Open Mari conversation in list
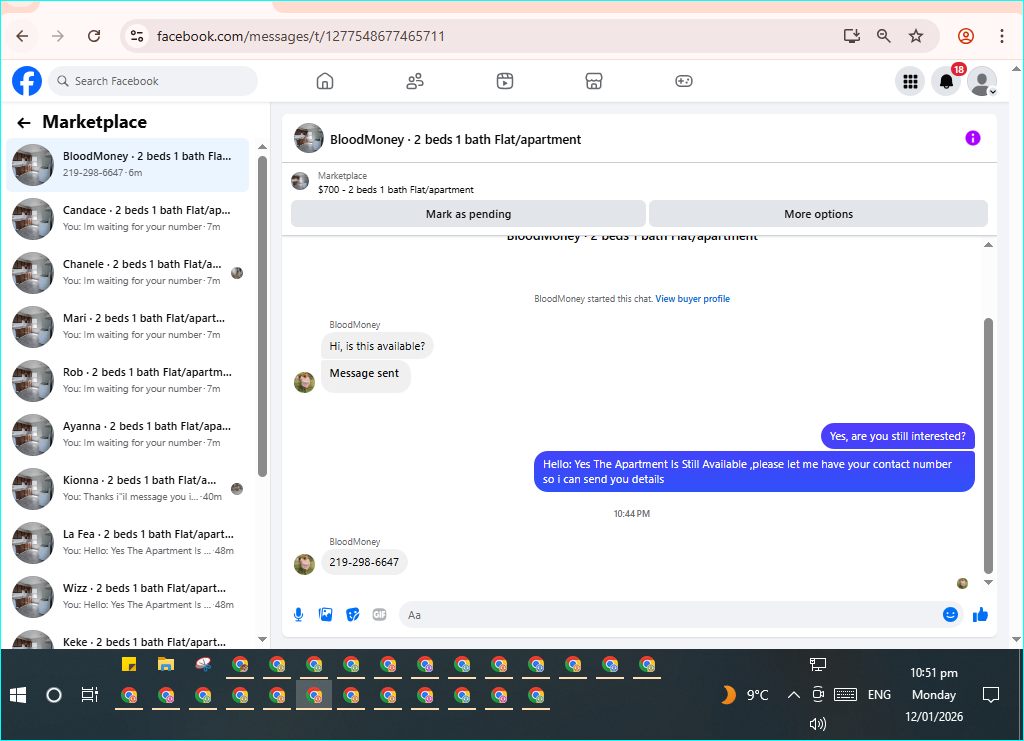 coord(128,326)
